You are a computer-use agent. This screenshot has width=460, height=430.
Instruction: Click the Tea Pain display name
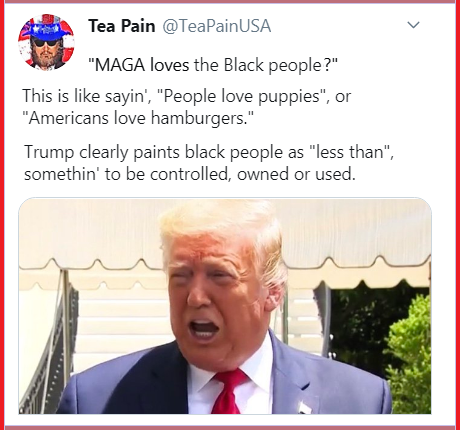pos(122,26)
